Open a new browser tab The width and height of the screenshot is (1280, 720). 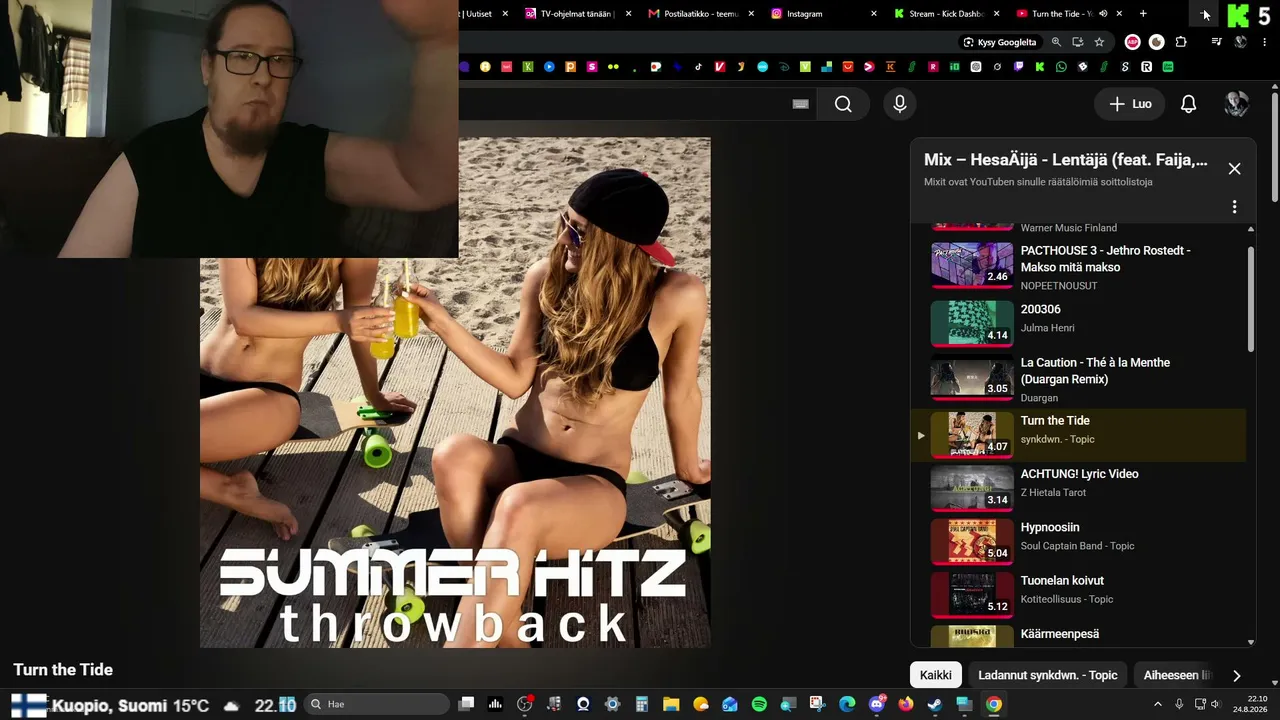tap(1143, 14)
